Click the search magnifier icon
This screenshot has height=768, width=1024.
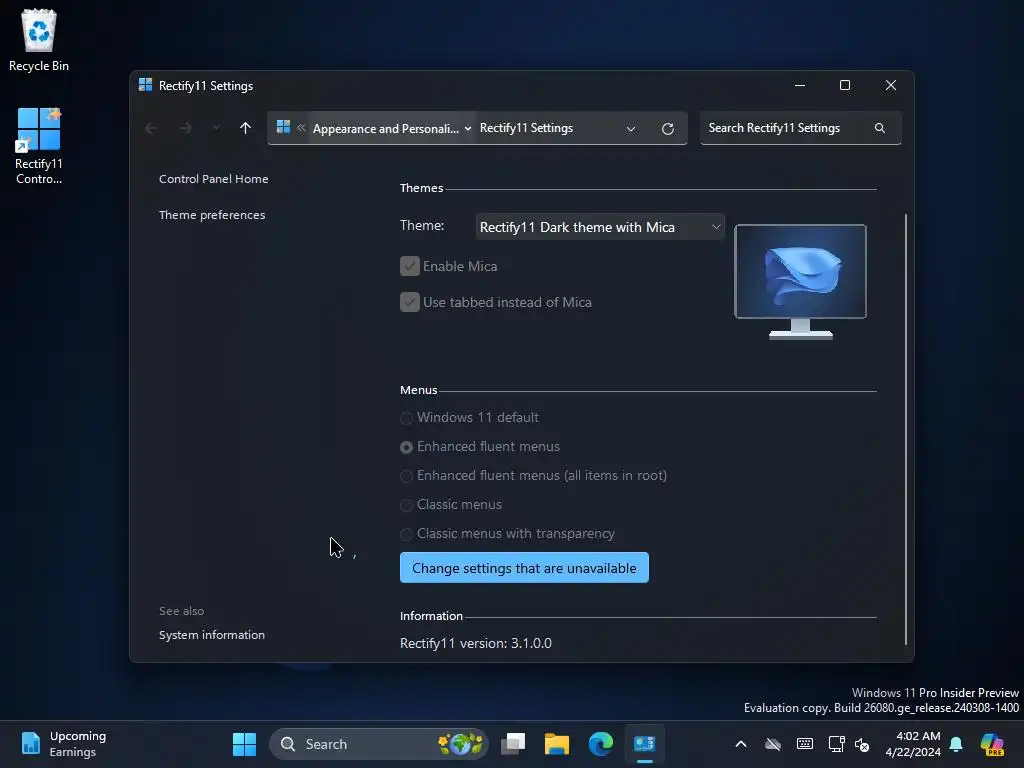coord(880,128)
